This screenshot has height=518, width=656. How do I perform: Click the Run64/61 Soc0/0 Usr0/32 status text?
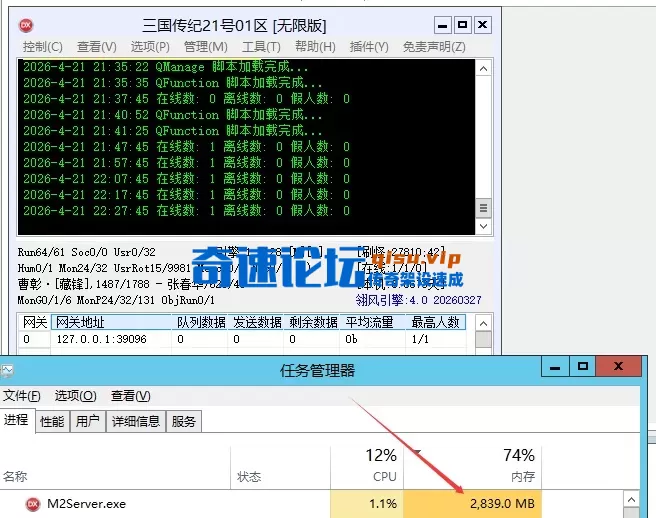click(87, 252)
